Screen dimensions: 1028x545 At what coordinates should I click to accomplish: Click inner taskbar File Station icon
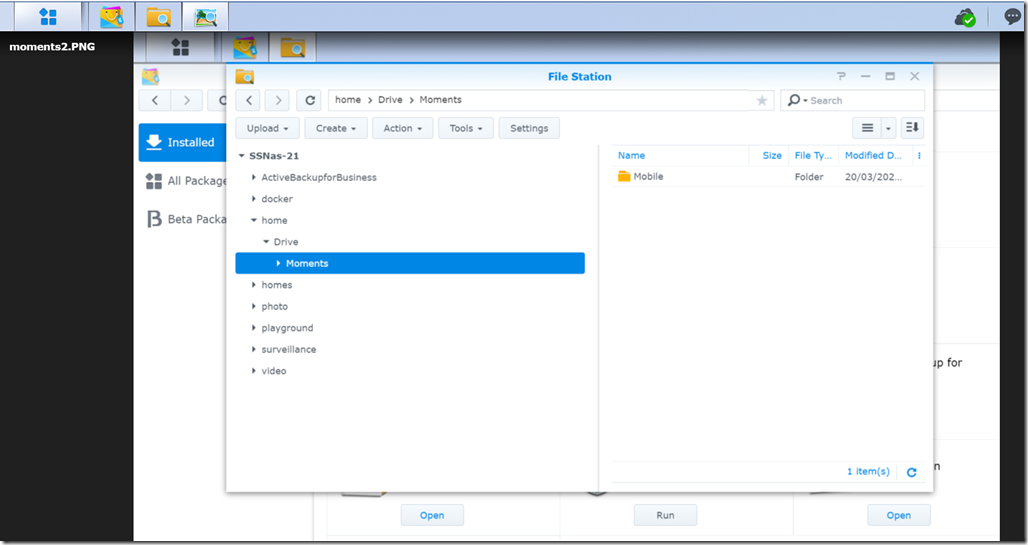[x=292, y=47]
